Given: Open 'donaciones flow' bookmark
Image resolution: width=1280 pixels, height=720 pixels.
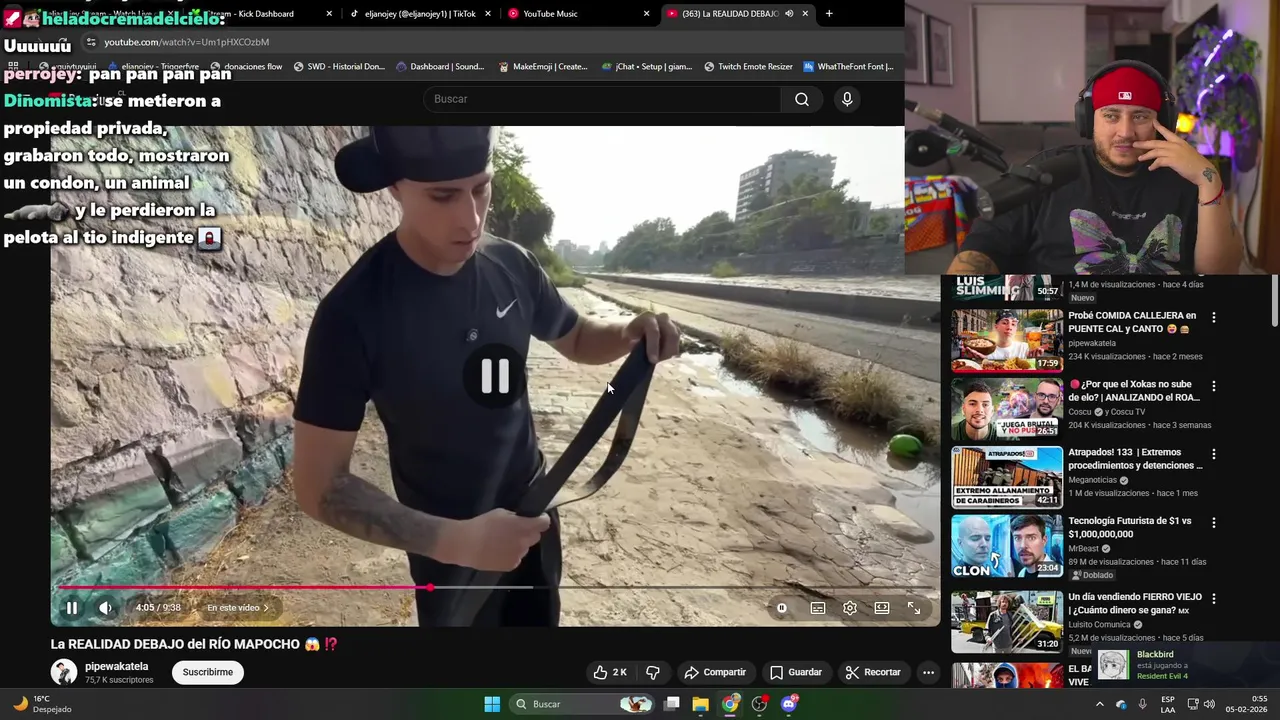Looking at the screenshot, I should coord(246,67).
